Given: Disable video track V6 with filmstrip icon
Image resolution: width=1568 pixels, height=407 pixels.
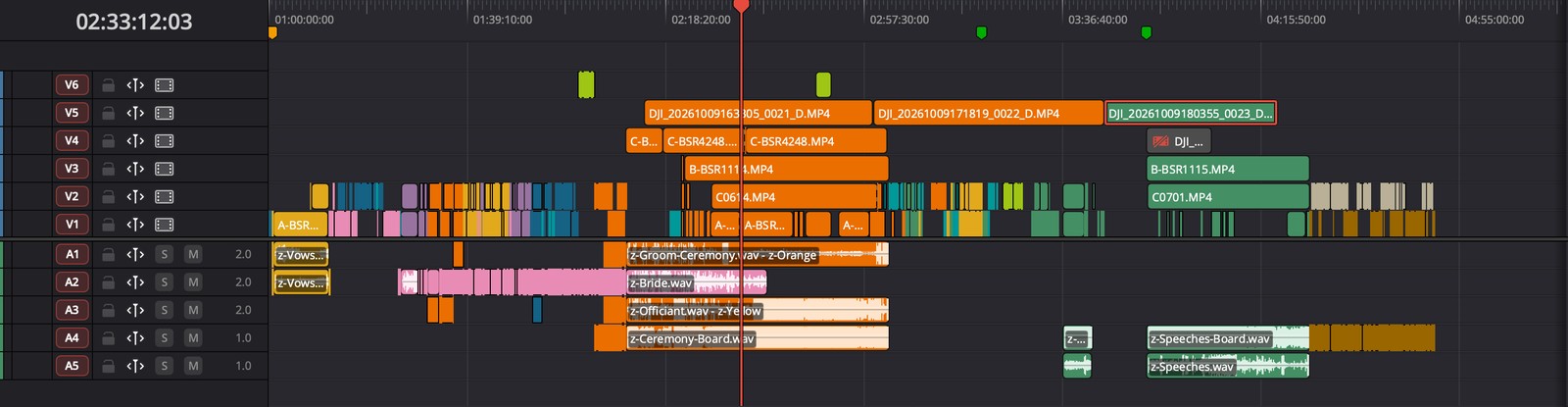Looking at the screenshot, I should pyautogui.click(x=165, y=85).
